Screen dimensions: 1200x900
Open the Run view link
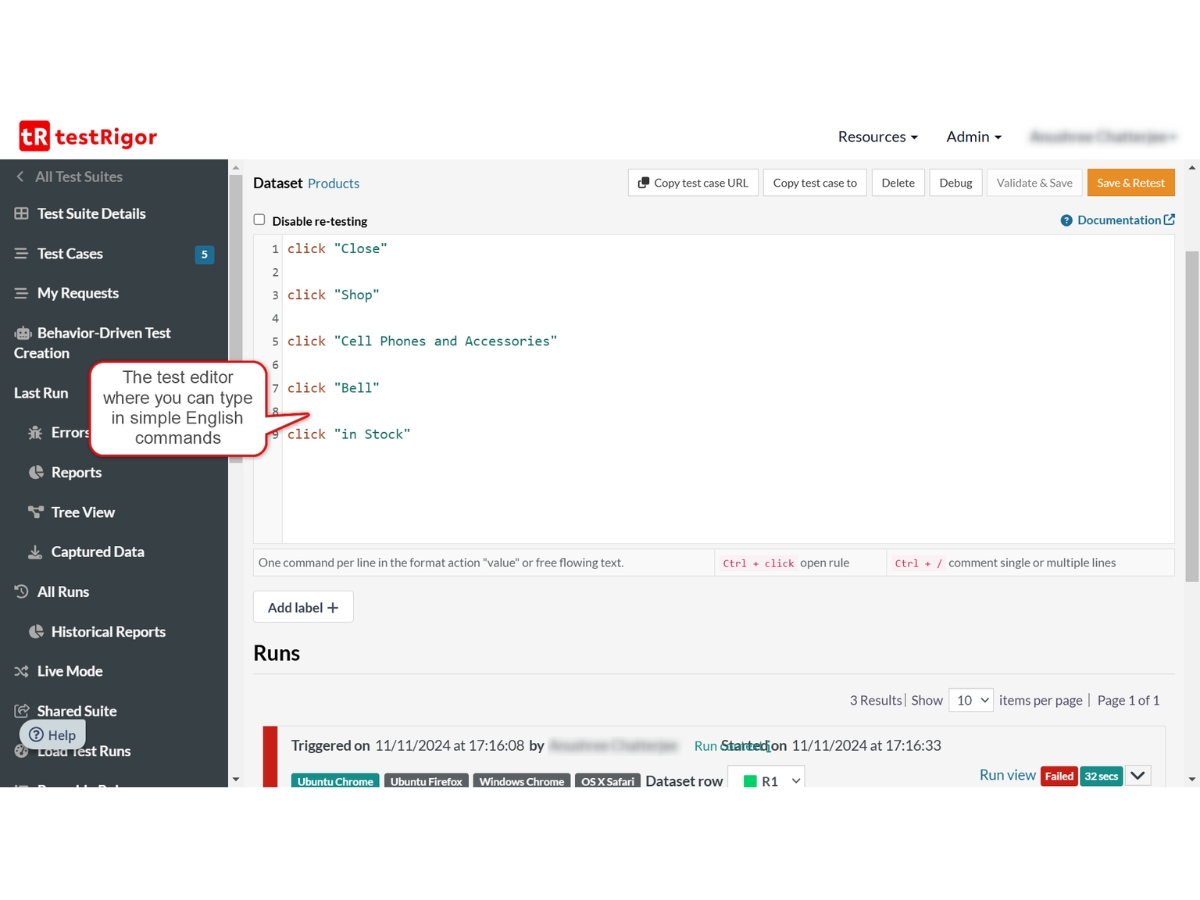pos(1007,775)
